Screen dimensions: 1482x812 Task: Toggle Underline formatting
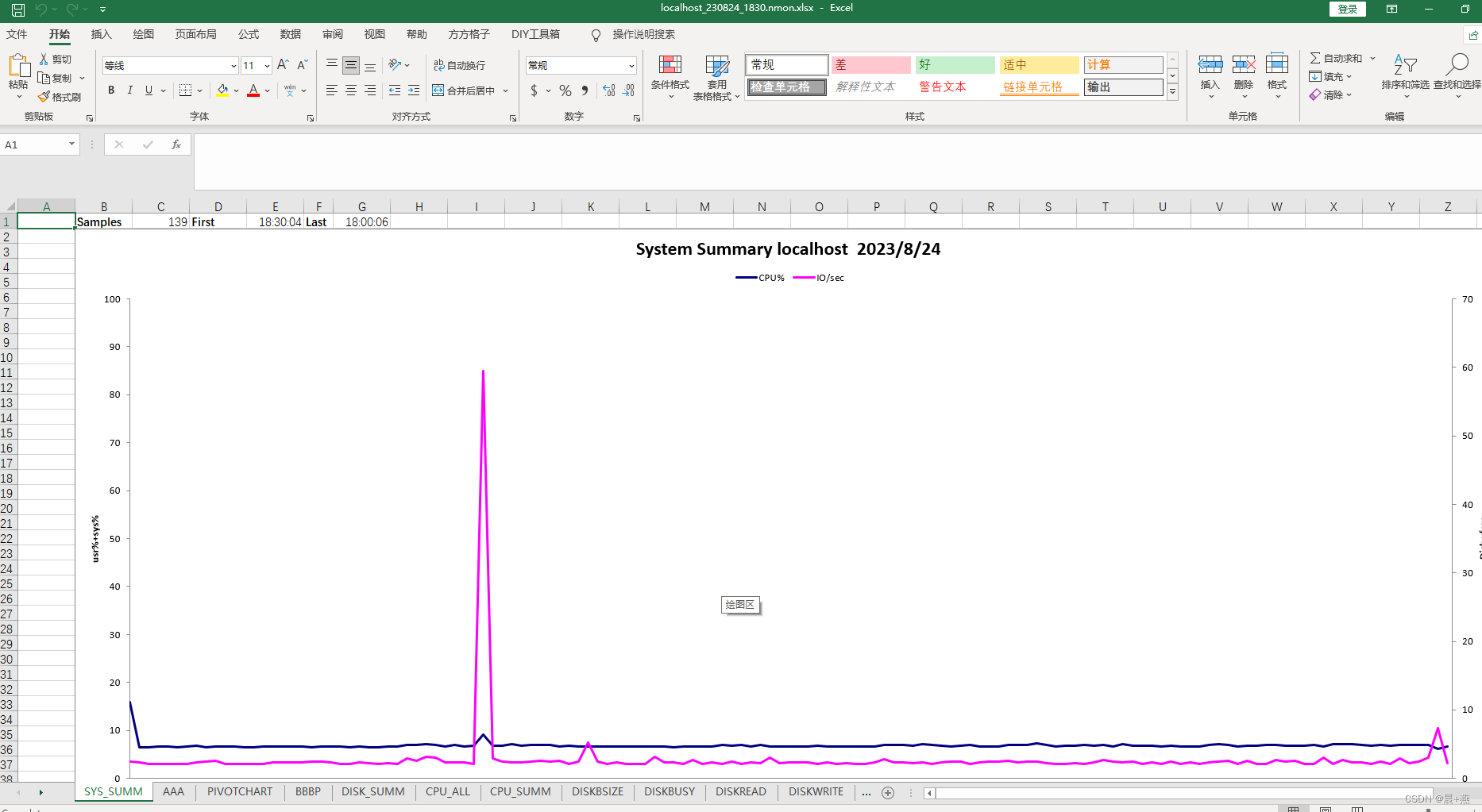click(x=149, y=90)
